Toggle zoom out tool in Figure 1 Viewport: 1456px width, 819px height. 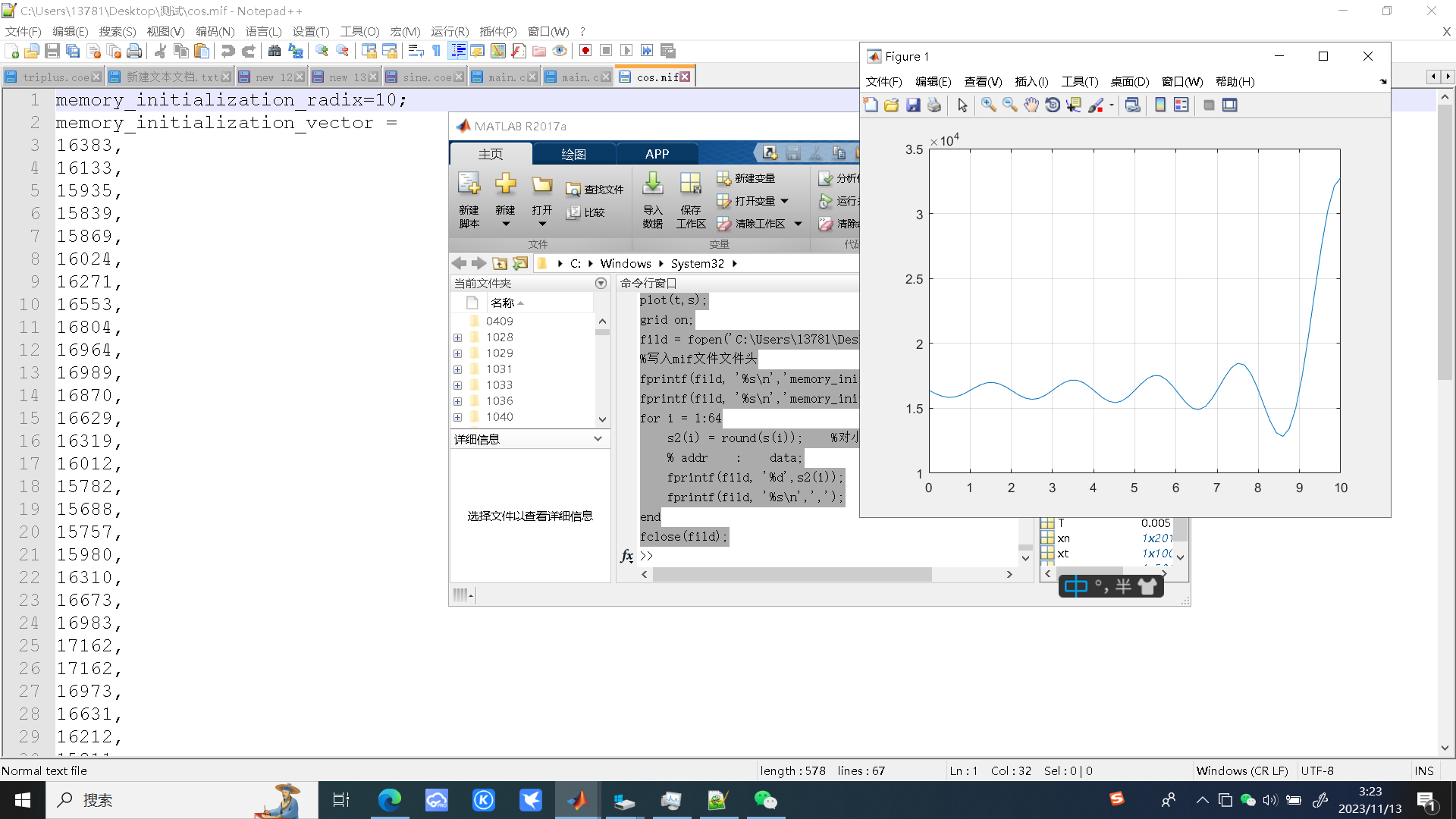[1010, 105]
